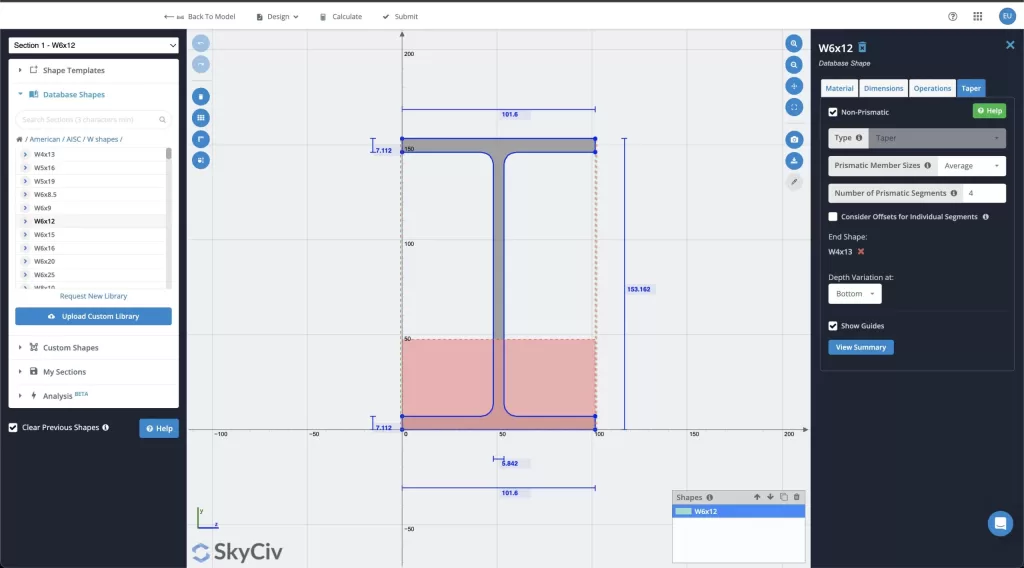Click the undo circular button

[200, 43]
